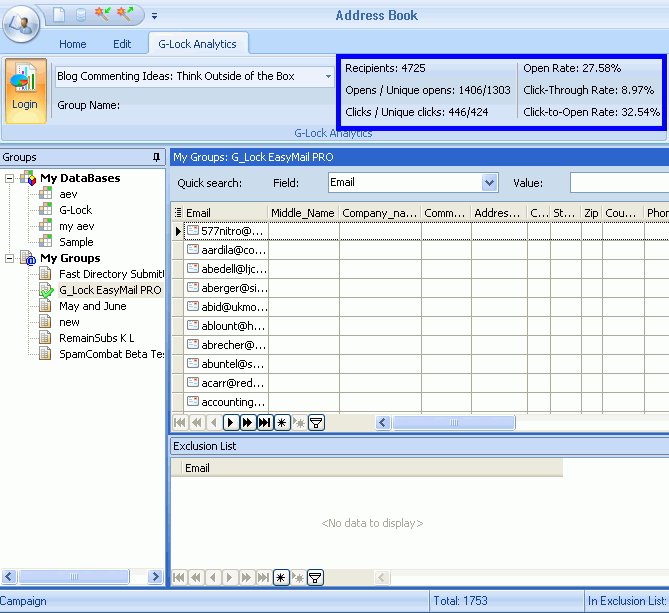Select the group named new
The width and height of the screenshot is (669, 613).
coord(69,322)
